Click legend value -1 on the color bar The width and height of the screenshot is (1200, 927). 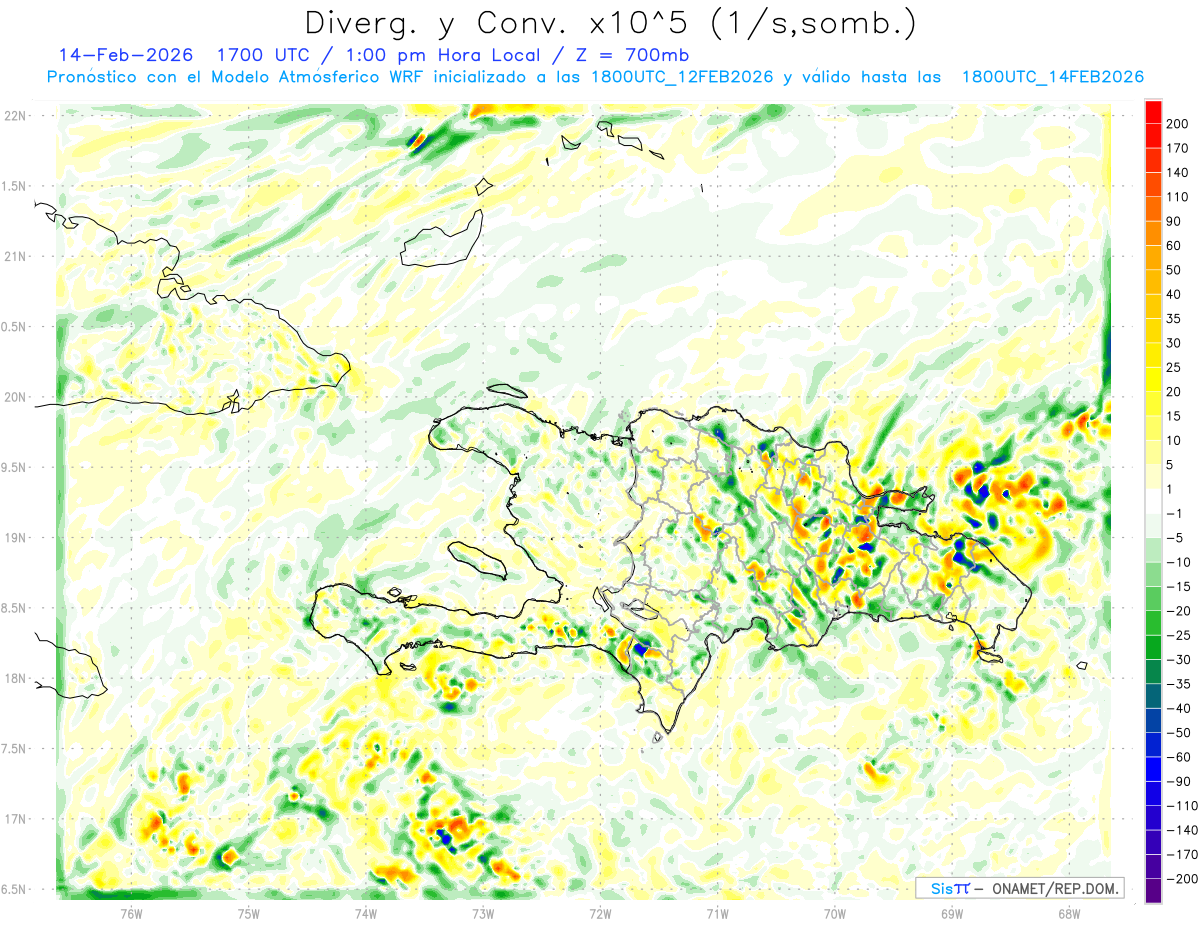click(1174, 514)
